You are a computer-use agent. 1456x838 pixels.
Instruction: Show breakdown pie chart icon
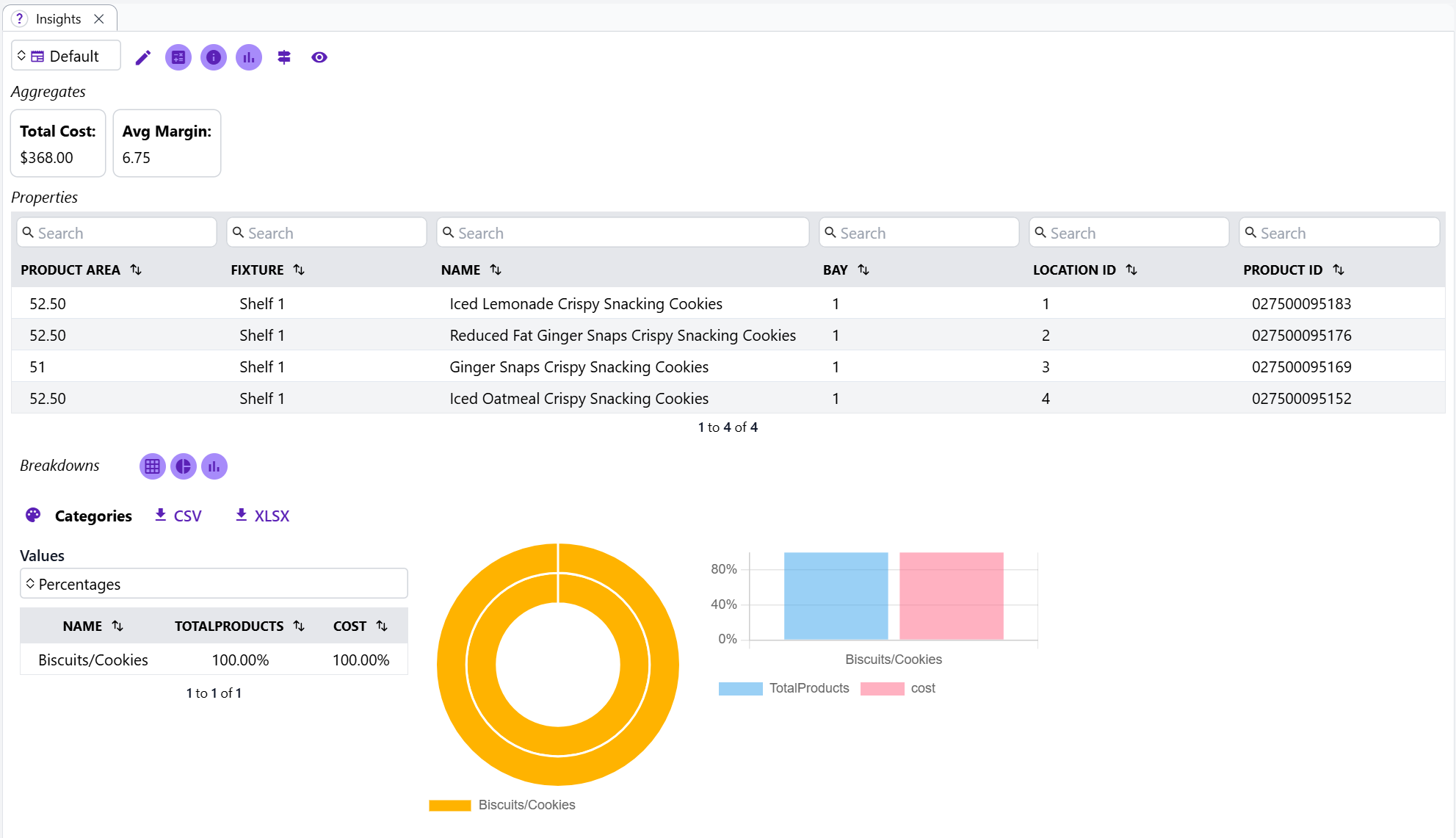tap(183, 466)
